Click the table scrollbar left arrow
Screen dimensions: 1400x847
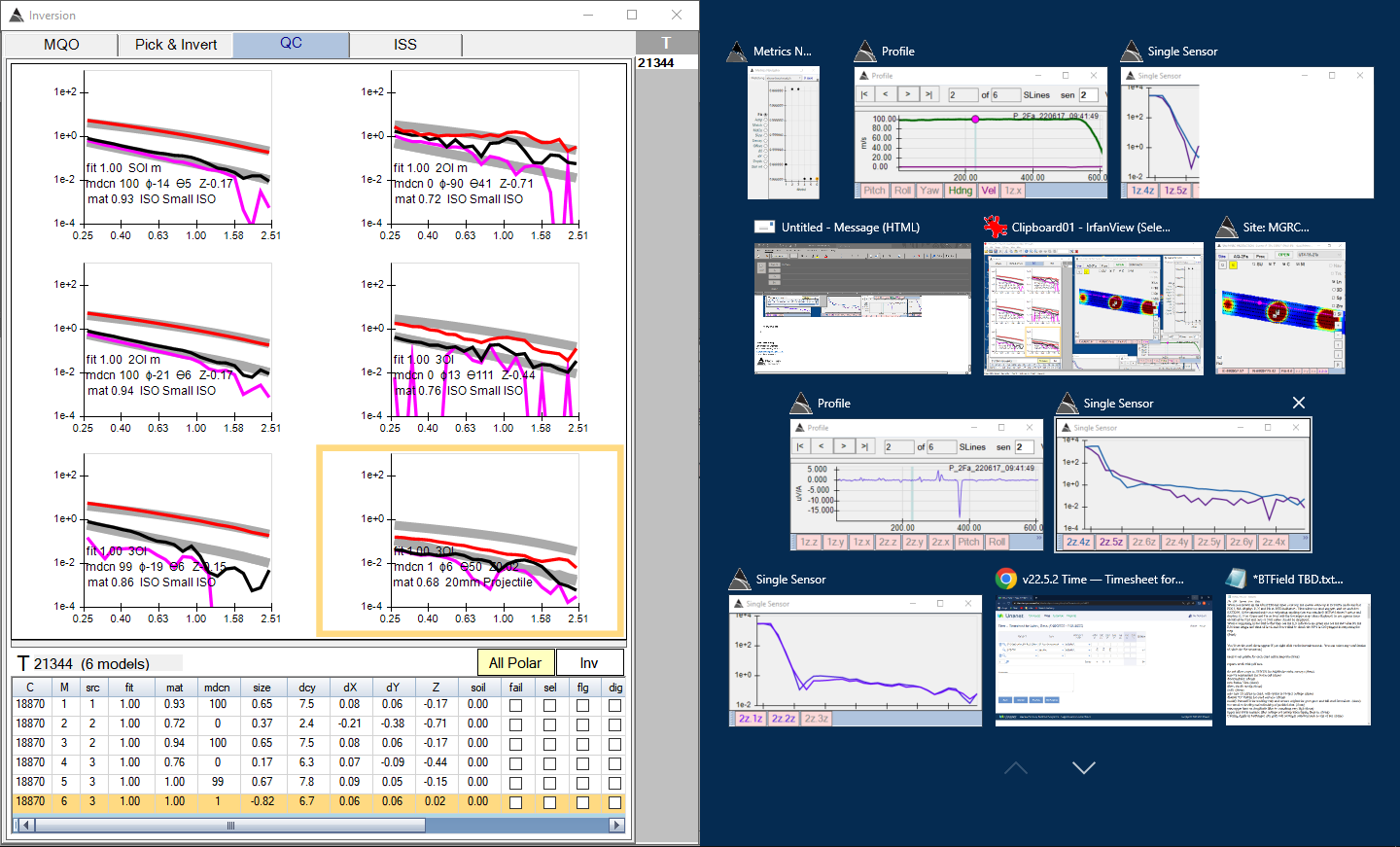pos(26,825)
